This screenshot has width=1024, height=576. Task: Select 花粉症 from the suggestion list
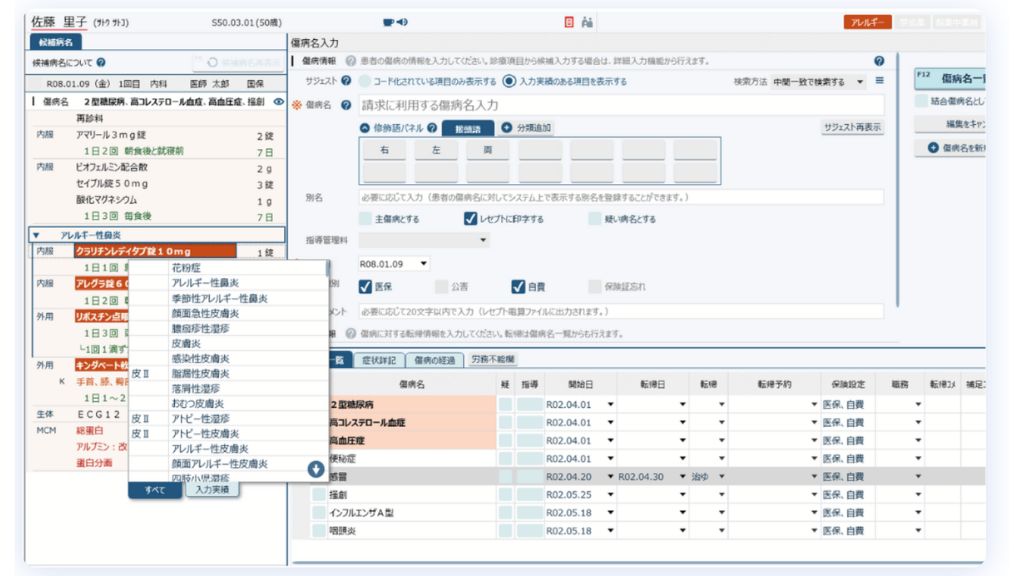(x=185, y=268)
